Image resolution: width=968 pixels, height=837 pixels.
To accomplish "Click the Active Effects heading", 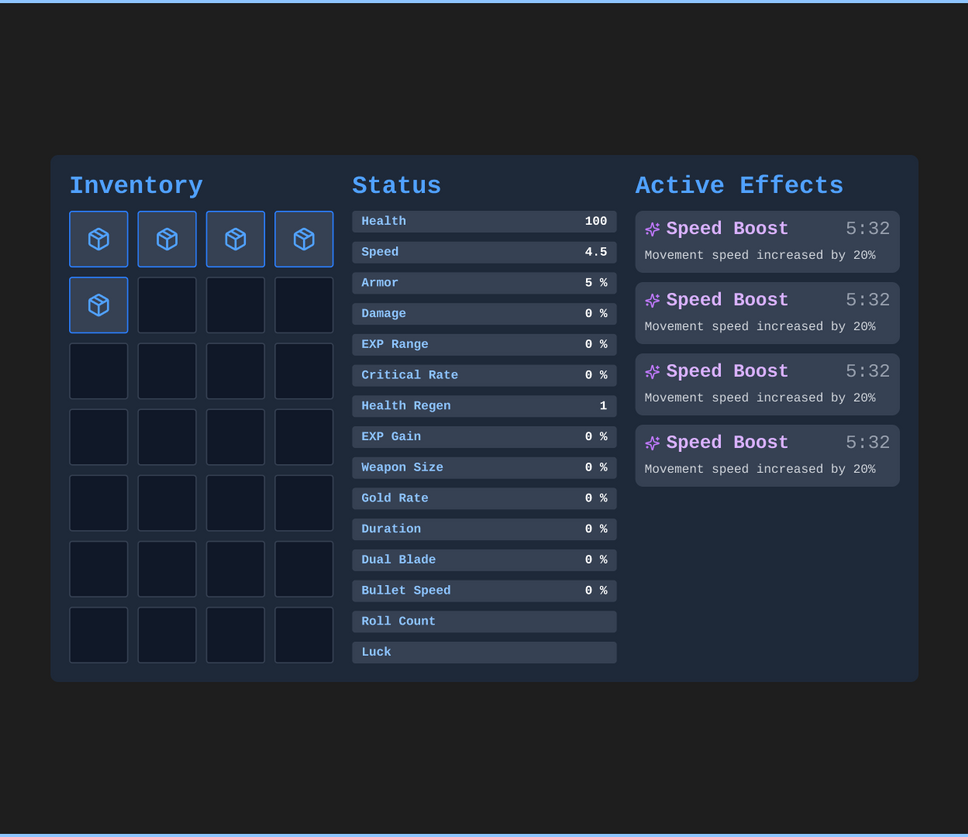I will [x=739, y=185].
